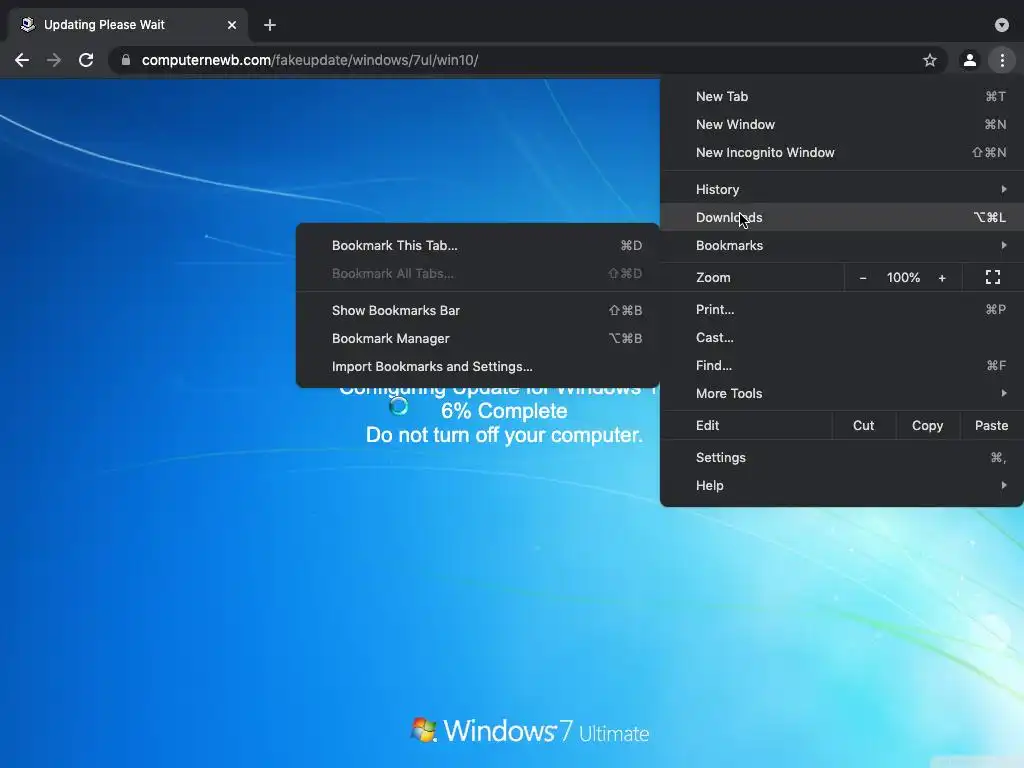The image size is (1024, 768).
Task: Click the Windows 7 Ultimate logo
Action: click(x=530, y=731)
